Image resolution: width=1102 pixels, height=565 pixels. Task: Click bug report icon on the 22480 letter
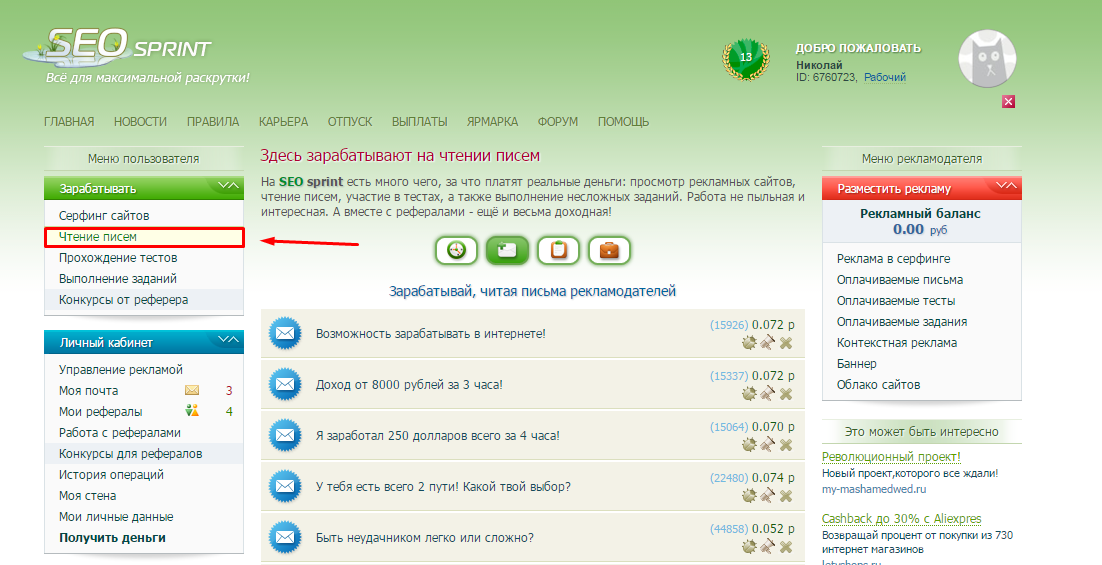[x=749, y=495]
